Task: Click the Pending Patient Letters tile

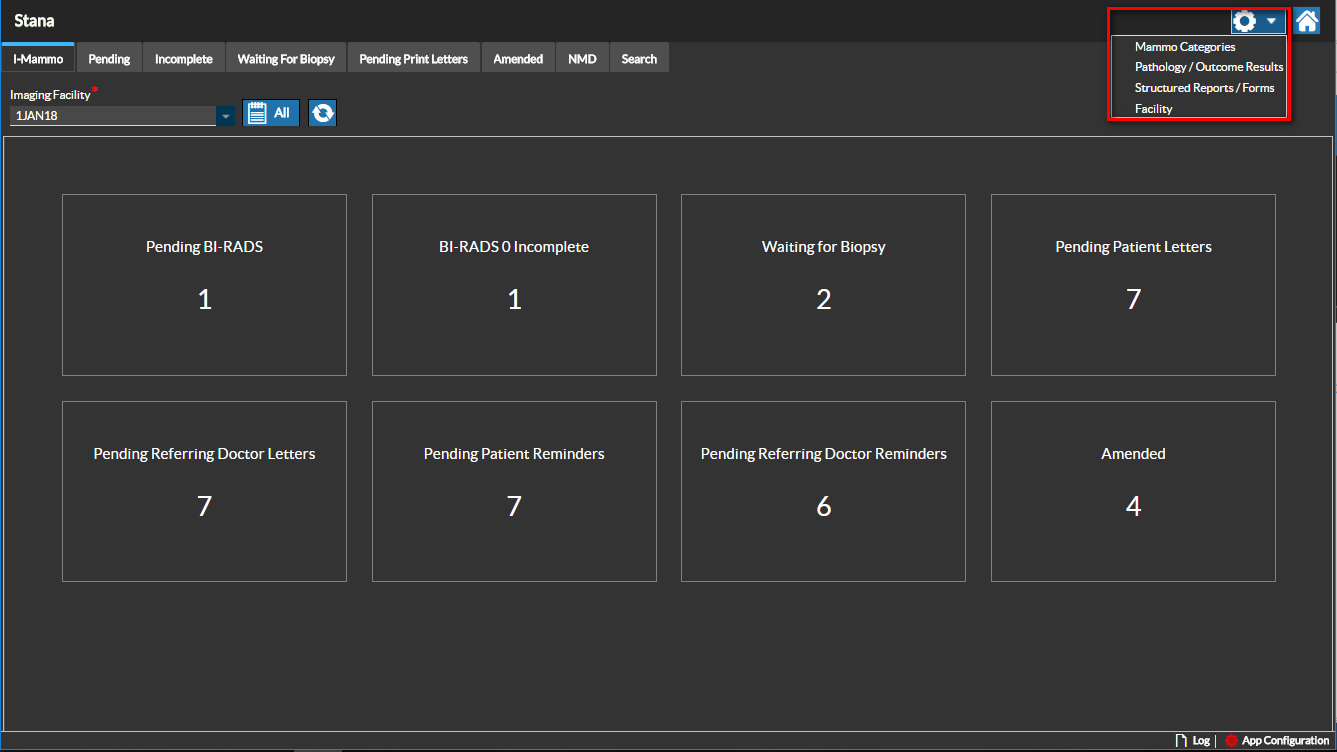Action: [1133, 285]
